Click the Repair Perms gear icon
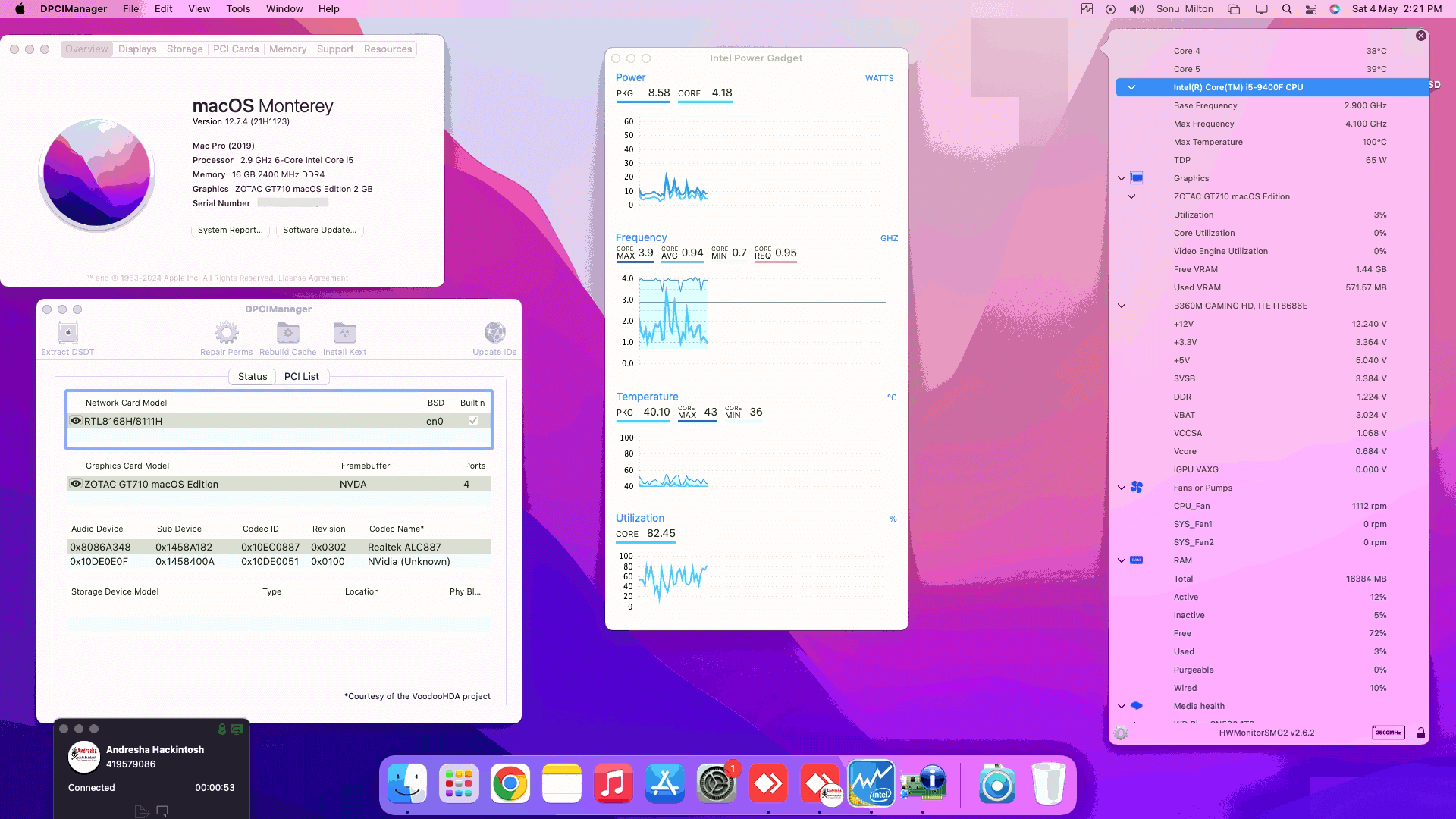Screen dimensions: 1456x819 pos(226,332)
